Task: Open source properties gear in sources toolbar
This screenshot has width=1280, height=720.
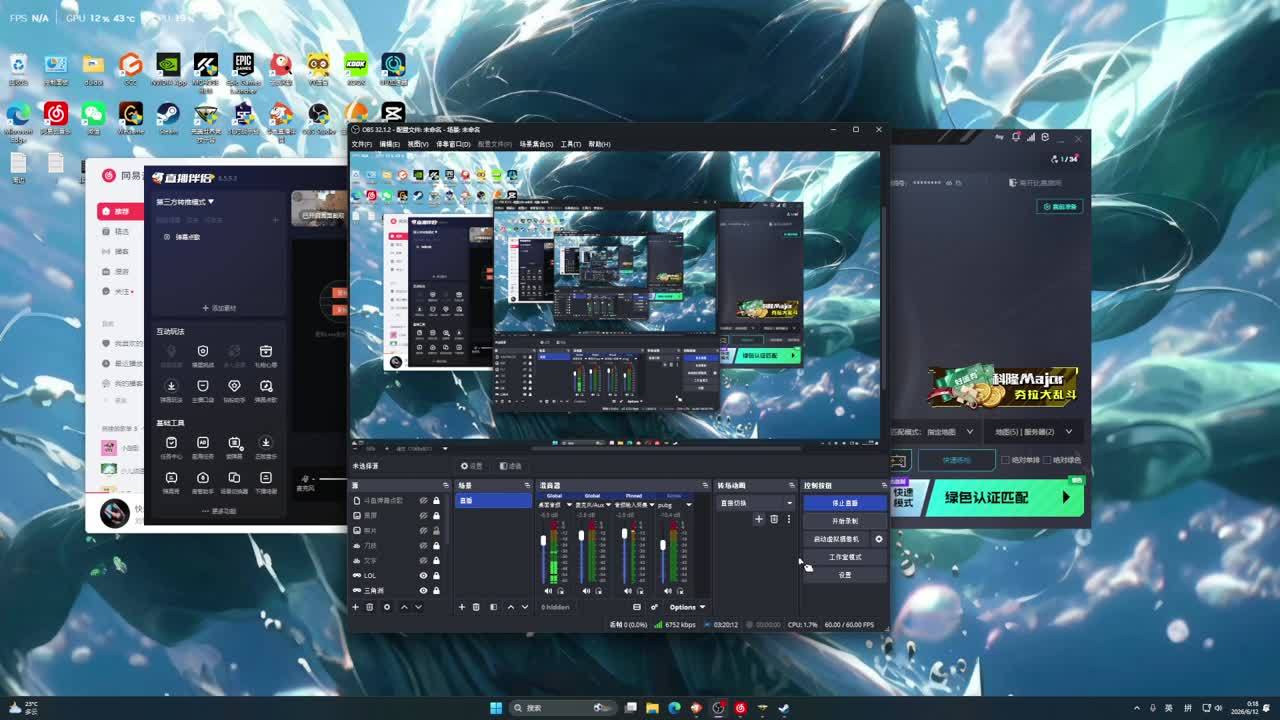Action: [387, 607]
